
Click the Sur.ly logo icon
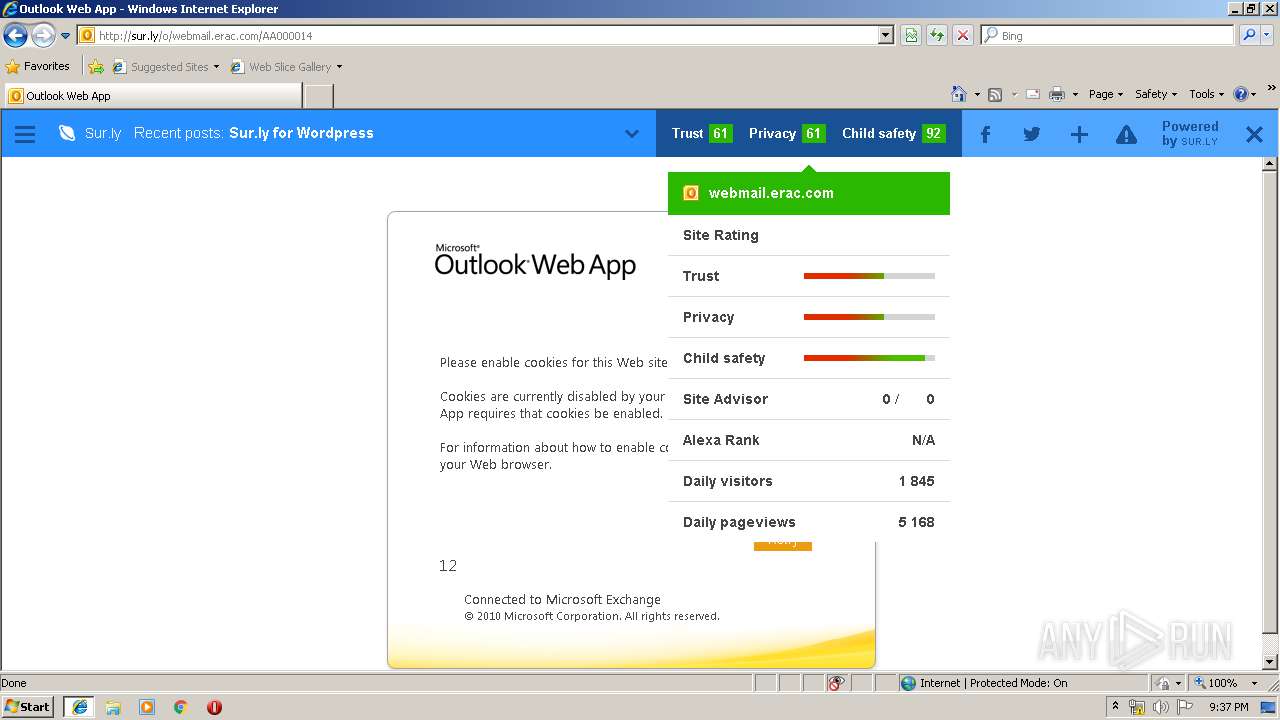click(x=67, y=133)
